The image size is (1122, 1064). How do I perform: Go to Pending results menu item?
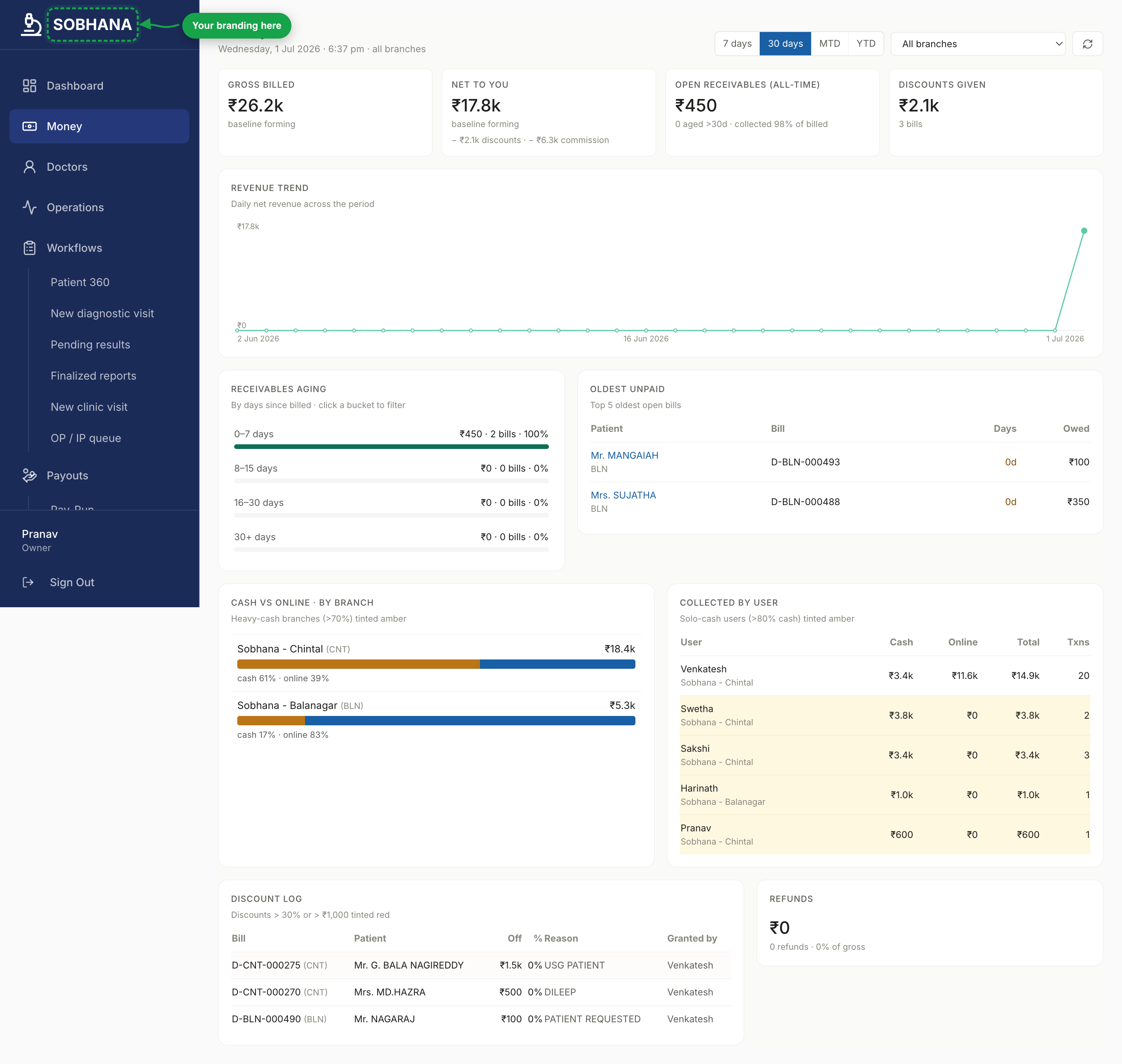click(90, 344)
